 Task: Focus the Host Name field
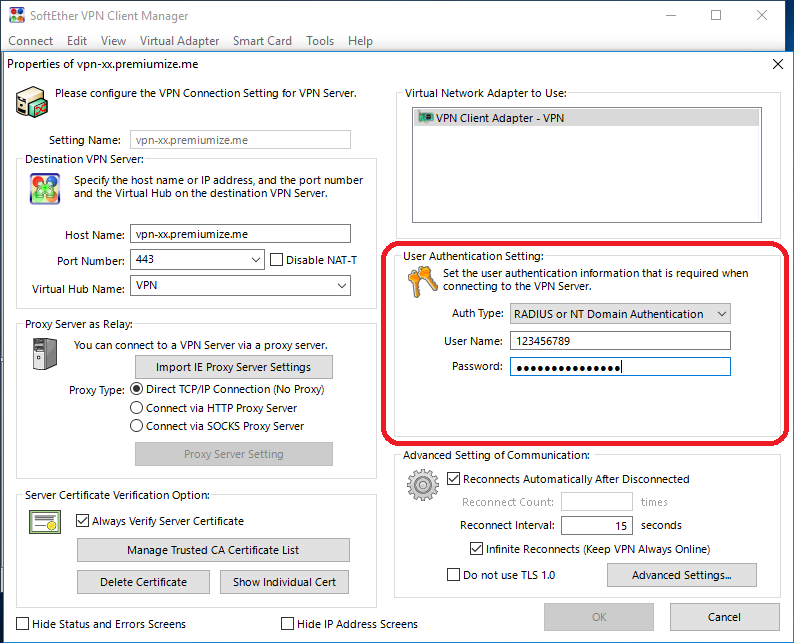pyautogui.click(x=240, y=234)
